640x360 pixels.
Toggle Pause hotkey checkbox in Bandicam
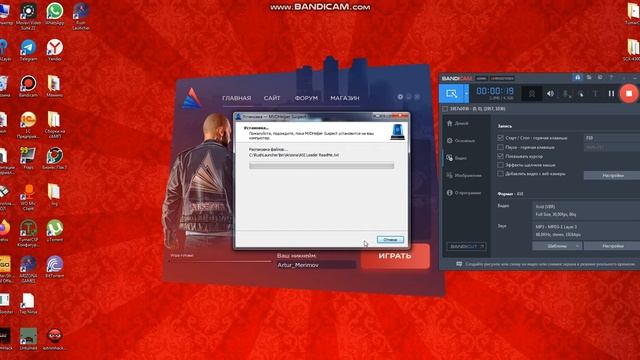[x=500, y=147]
